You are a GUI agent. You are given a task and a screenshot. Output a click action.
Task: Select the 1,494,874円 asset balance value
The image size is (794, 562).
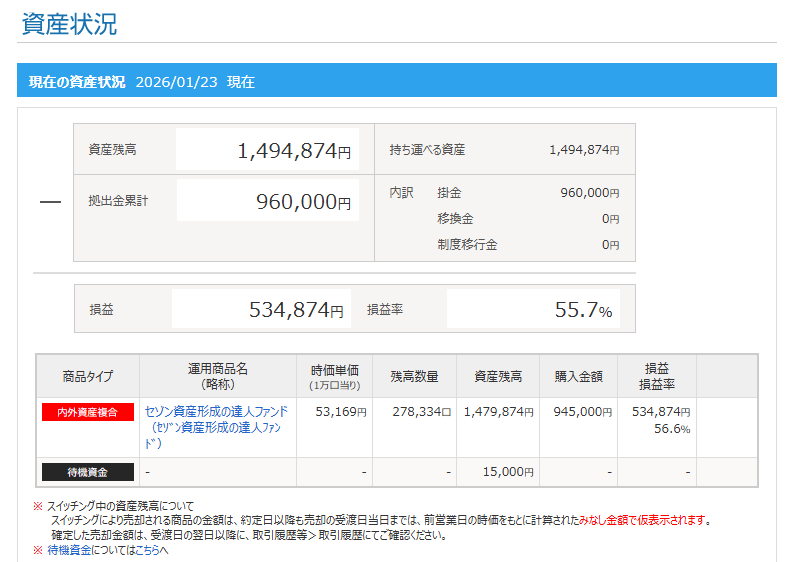pos(293,150)
